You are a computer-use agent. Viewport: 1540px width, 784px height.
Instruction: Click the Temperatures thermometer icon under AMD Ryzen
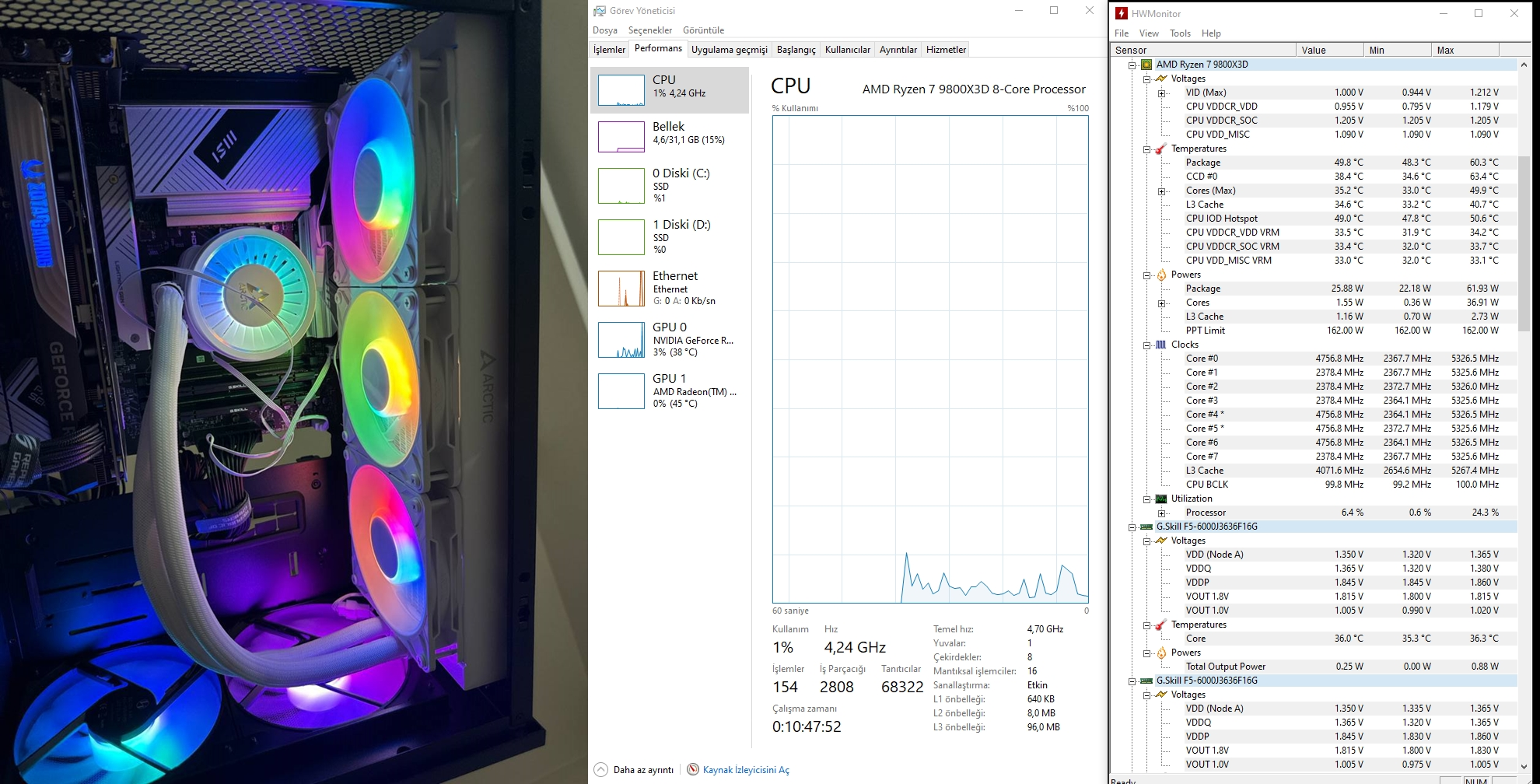tap(1161, 149)
